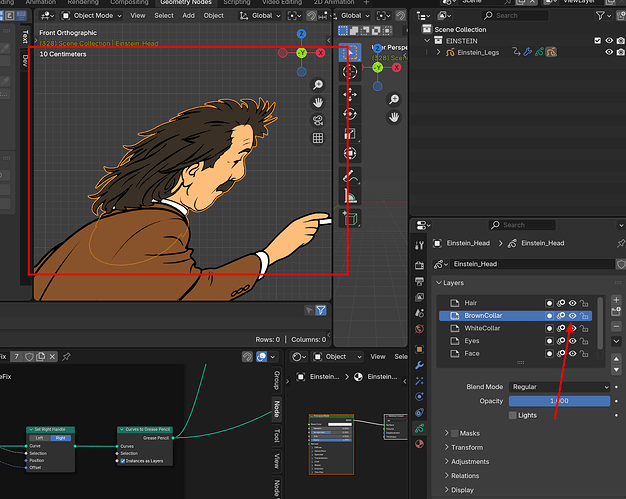Open the Output properties tab
This screenshot has height=499, width=626.
tap(419, 281)
